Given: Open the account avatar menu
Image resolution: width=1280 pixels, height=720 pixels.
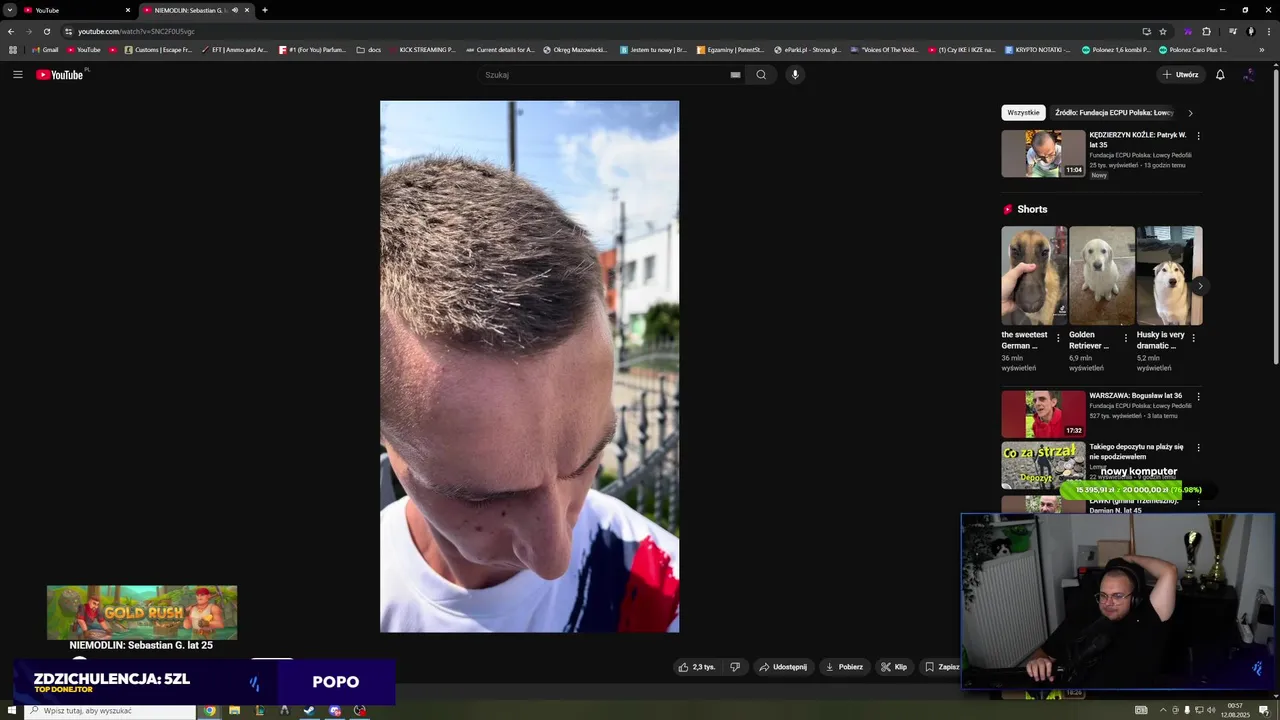Looking at the screenshot, I should (1249, 75).
